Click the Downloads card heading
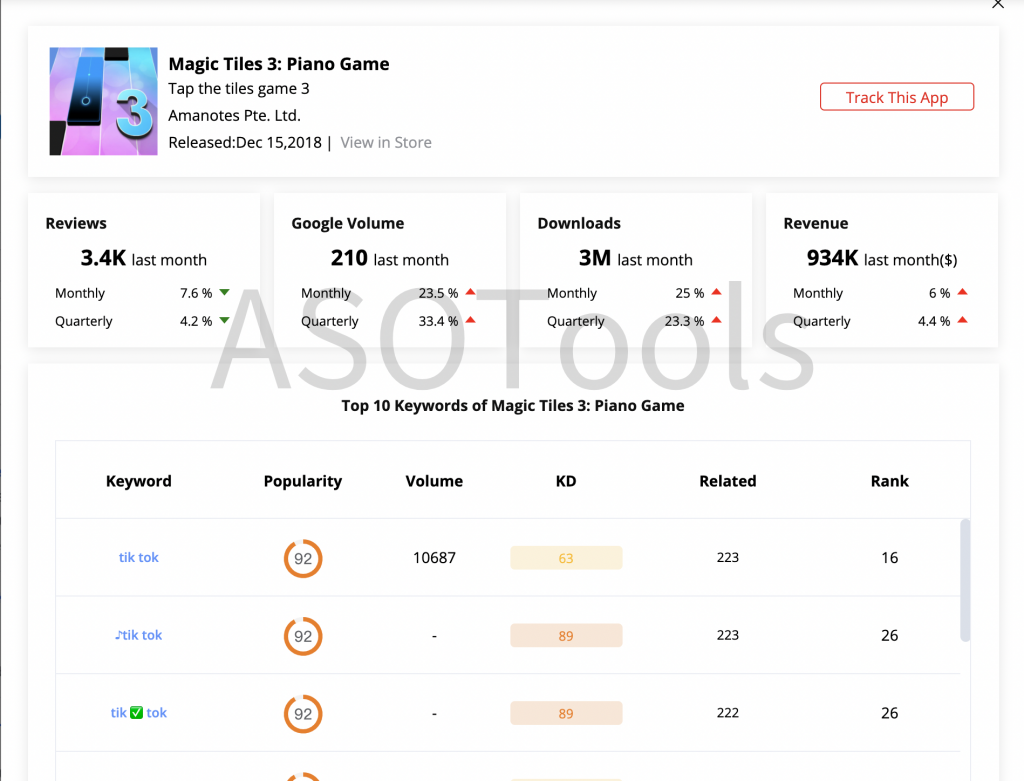This screenshot has height=781, width=1024. (579, 223)
